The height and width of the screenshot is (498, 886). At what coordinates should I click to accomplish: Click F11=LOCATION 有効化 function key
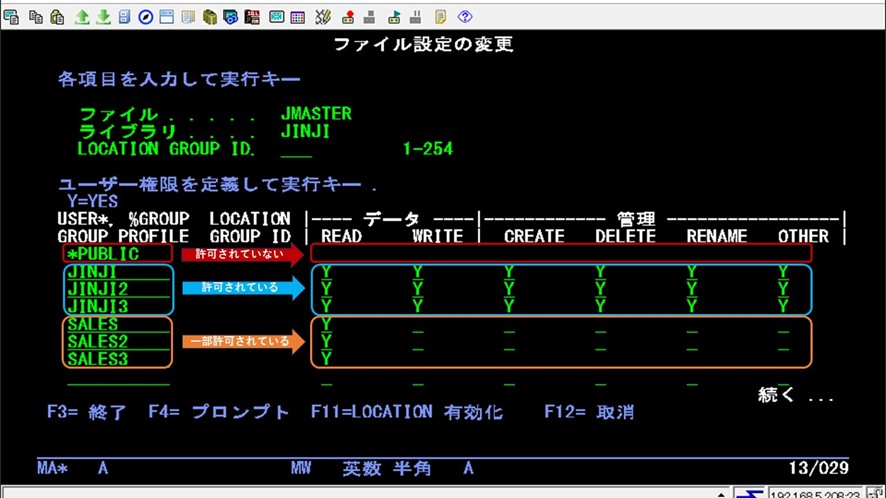407,412
